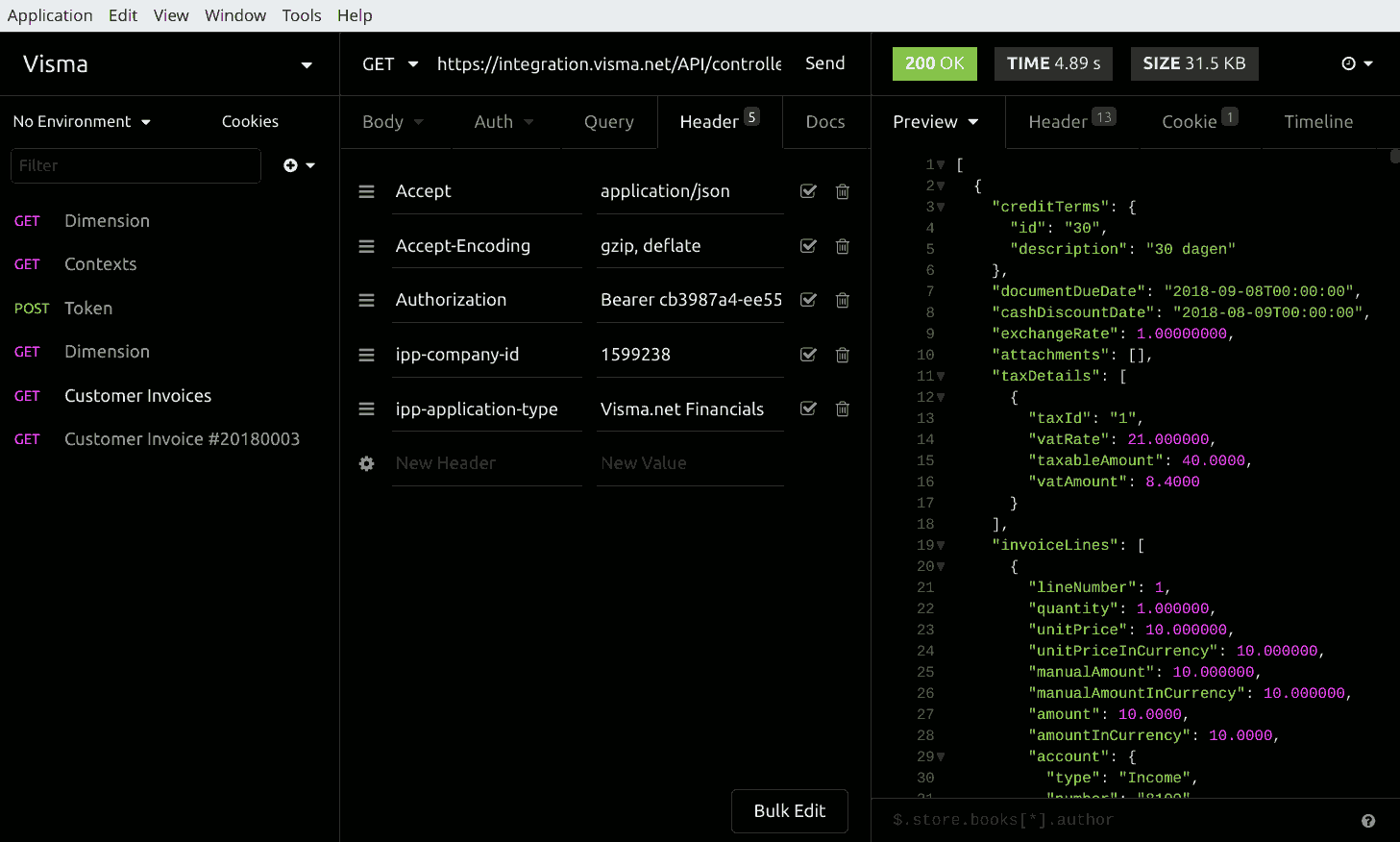The height and width of the screenshot is (842, 1400).
Task: Send the request
Action: coord(825,63)
